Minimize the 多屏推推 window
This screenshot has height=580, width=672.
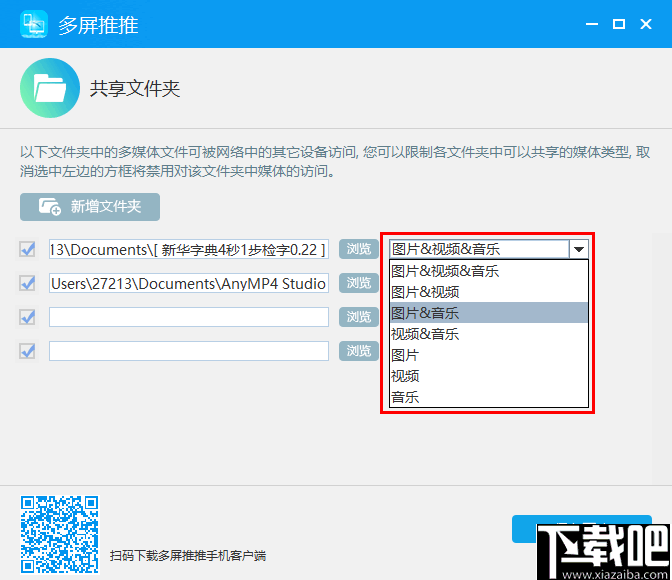coord(592,24)
